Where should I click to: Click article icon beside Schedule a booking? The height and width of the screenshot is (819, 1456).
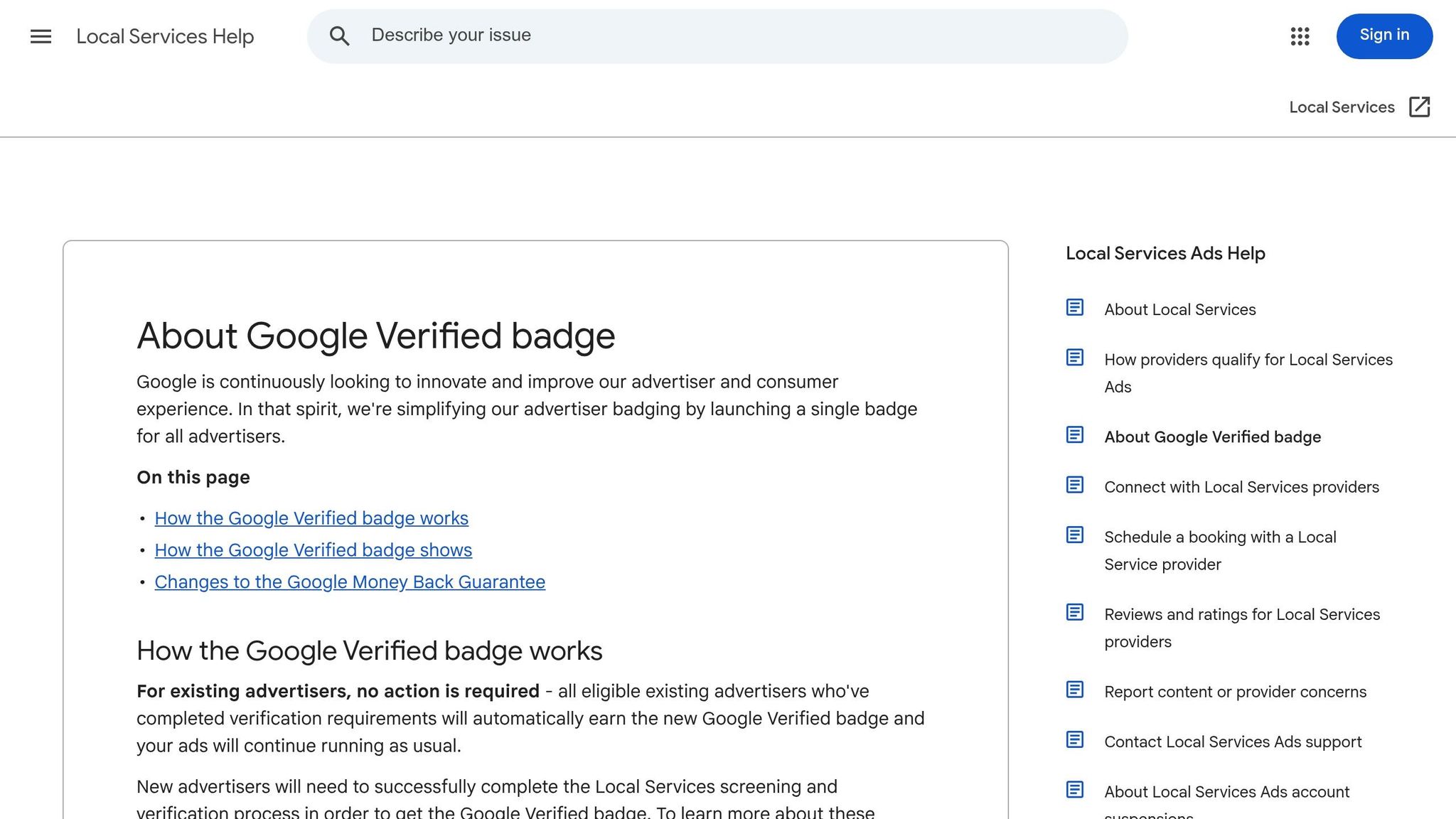[1075, 535]
